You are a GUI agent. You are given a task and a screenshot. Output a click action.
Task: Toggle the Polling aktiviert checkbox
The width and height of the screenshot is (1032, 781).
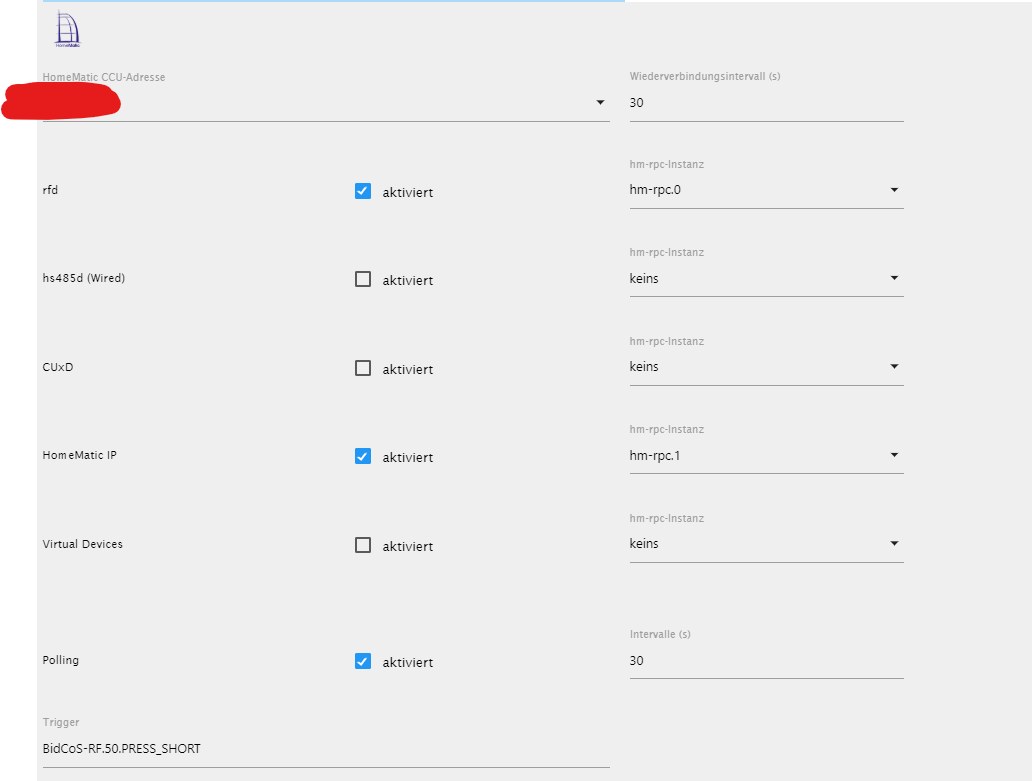pyautogui.click(x=363, y=661)
